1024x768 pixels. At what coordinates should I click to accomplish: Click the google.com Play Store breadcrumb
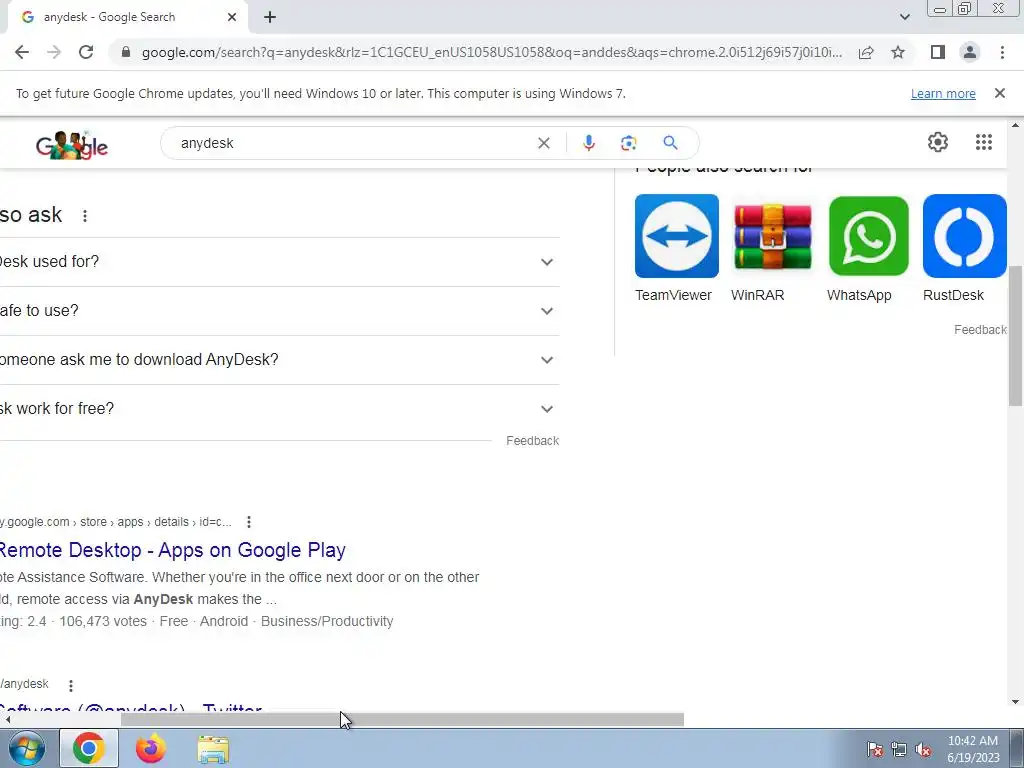[x=116, y=522]
